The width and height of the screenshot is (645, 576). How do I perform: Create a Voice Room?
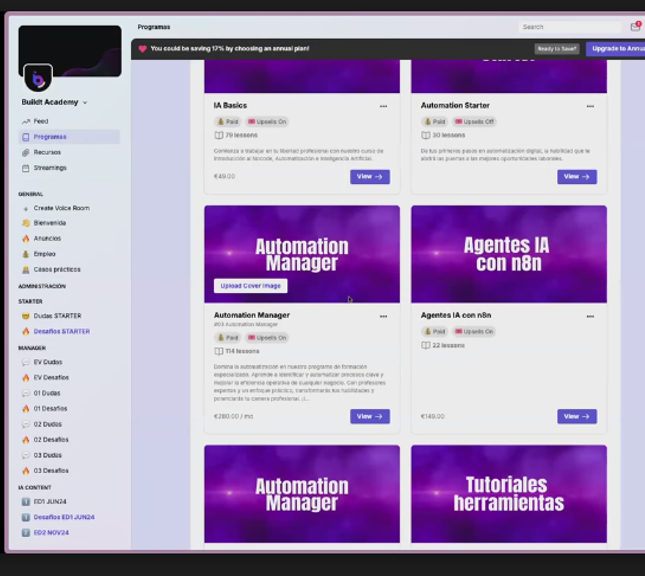61,208
